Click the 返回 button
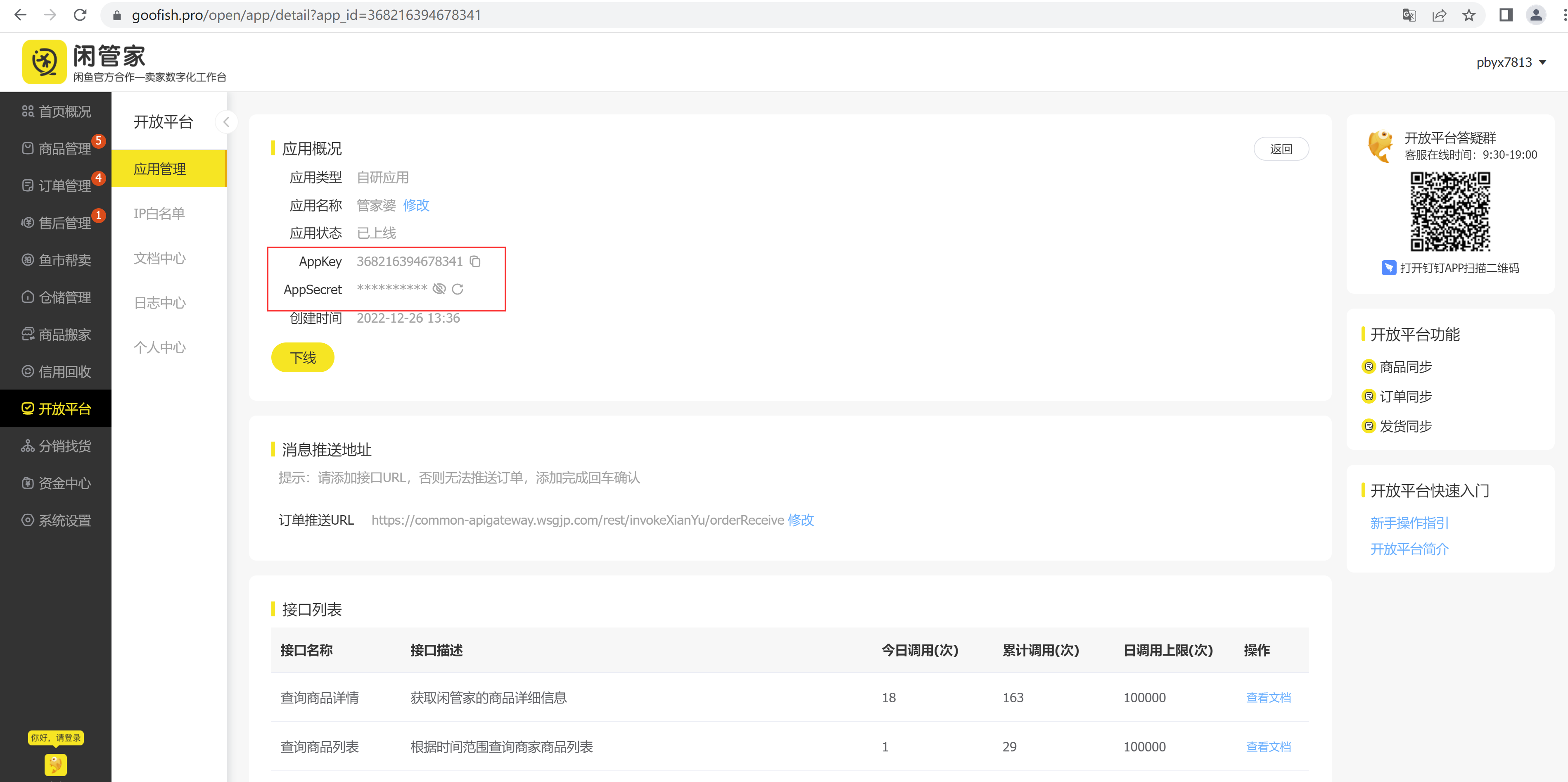Image resolution: width=1568 pixels, height=782 pixels. click(x=1281, y=149)
